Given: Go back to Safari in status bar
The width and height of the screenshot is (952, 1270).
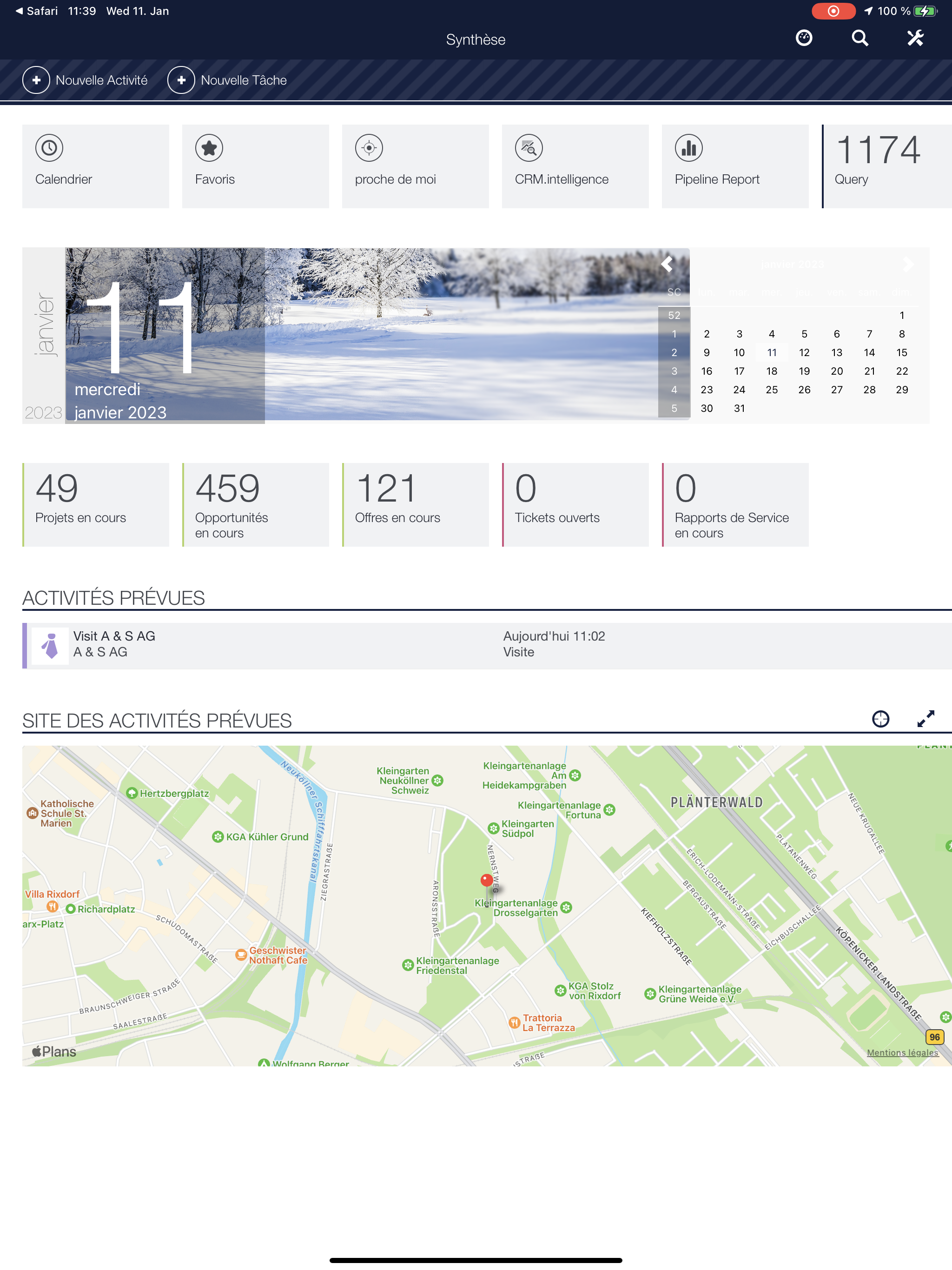Looking at the screenshot, I should (x=37, y=11).
